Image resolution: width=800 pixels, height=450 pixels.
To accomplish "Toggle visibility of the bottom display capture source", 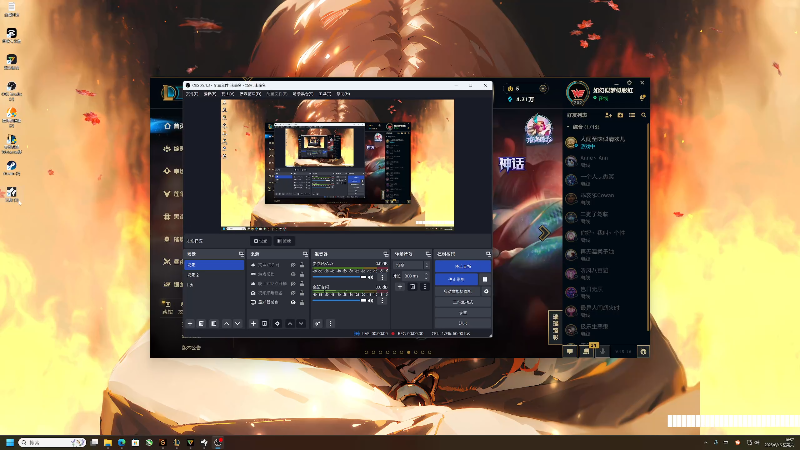I will [293, 302].
